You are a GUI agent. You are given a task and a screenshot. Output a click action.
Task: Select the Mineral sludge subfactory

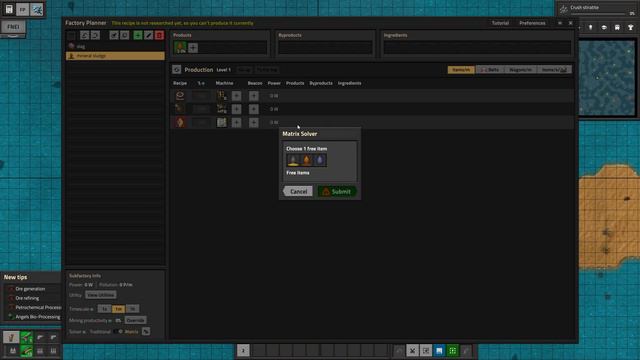(x=115, y=56)
